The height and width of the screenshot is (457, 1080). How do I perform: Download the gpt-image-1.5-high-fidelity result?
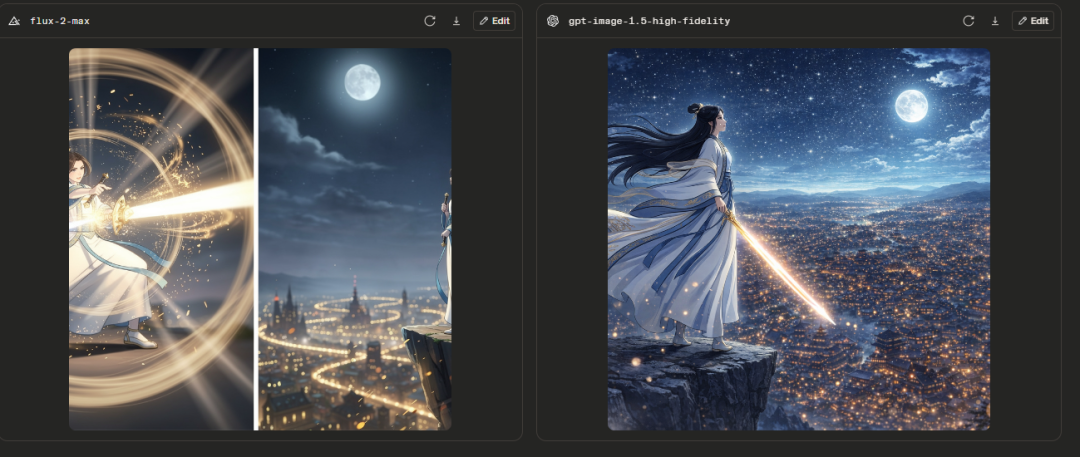995,21
